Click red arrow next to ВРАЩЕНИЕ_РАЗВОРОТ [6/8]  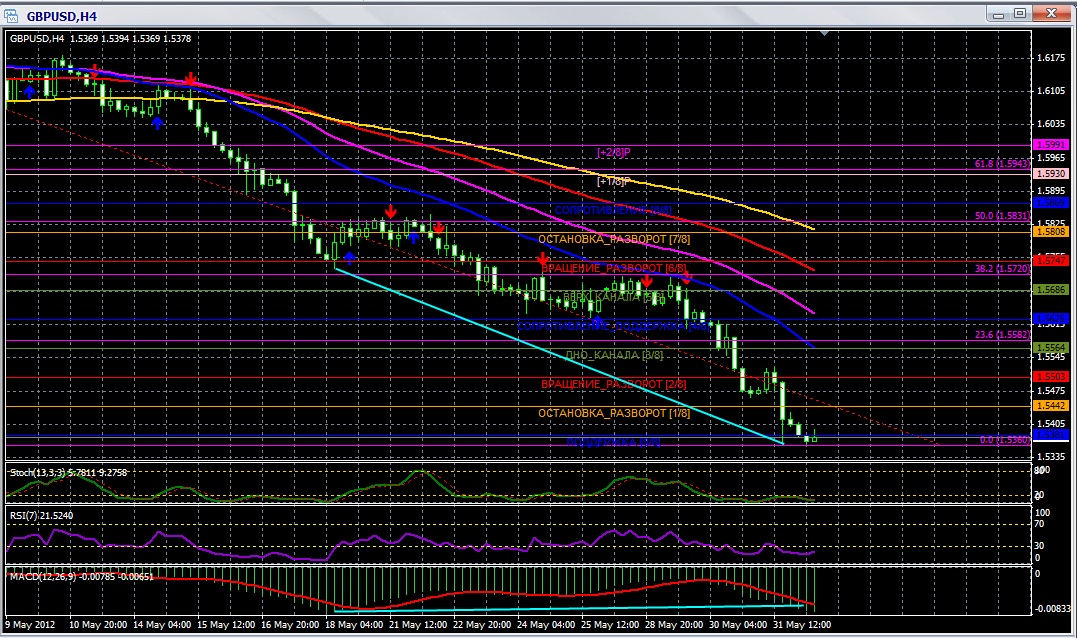[x=541, y=260]
